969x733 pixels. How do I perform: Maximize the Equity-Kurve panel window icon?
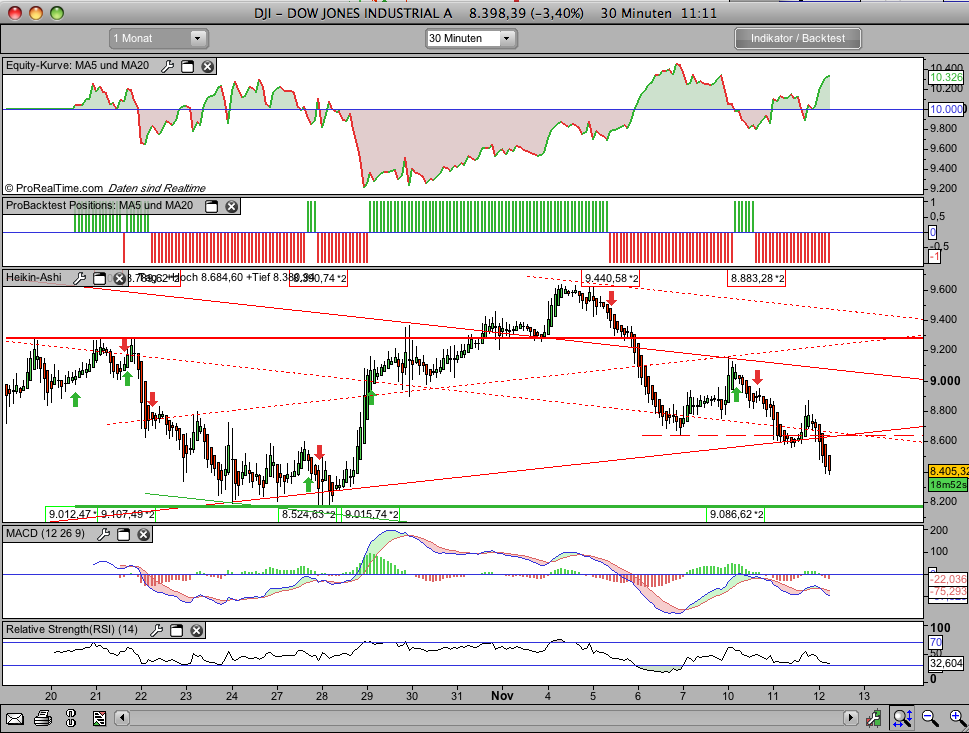(188, 66)
